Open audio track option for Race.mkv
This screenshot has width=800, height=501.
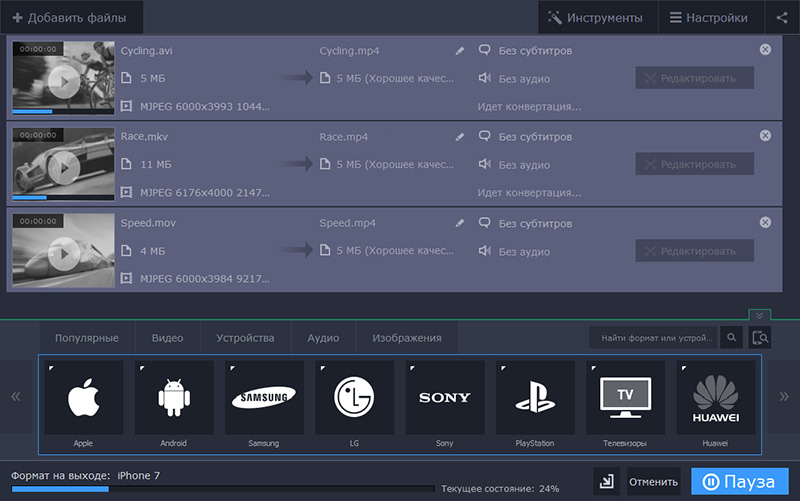click(514, 165)
